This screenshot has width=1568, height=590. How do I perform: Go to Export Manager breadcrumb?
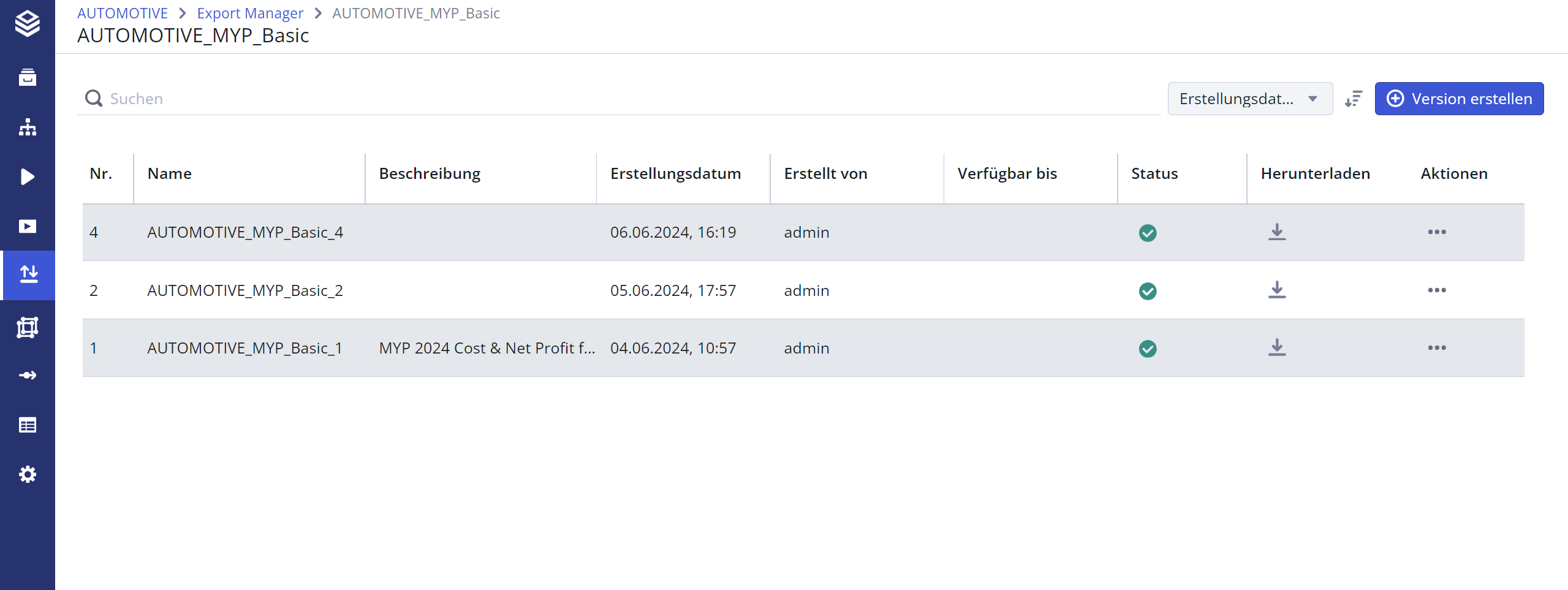point(250,13)
